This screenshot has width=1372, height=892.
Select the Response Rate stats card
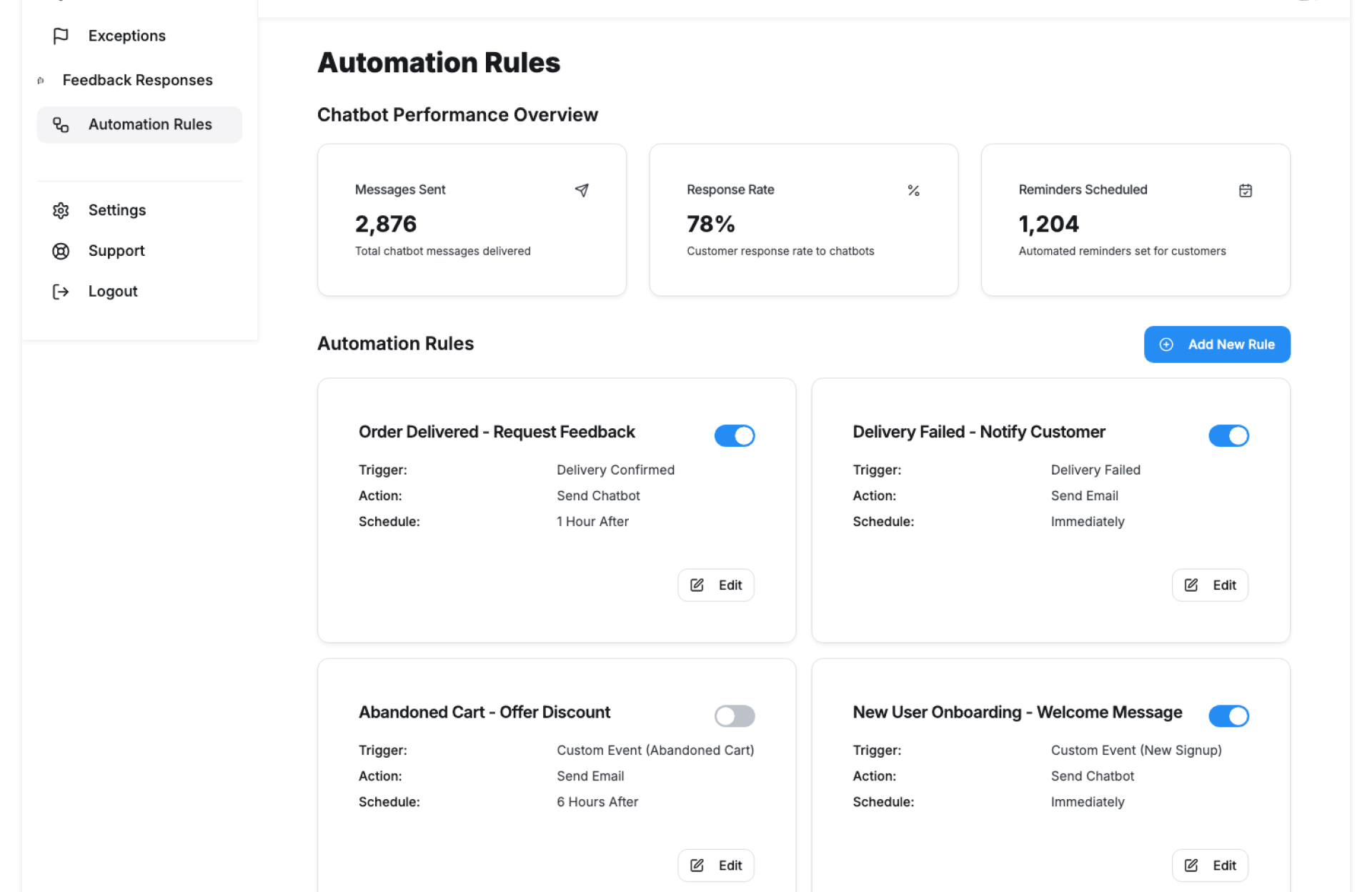(803, 220)
